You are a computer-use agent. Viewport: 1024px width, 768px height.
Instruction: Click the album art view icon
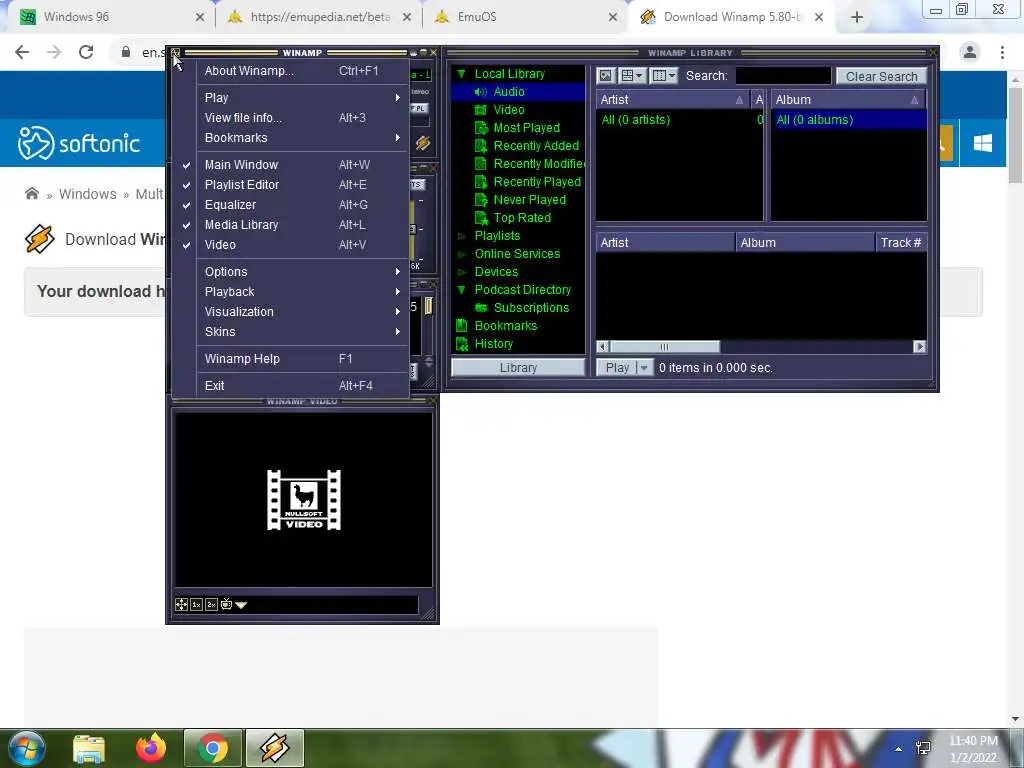(605, 76)
